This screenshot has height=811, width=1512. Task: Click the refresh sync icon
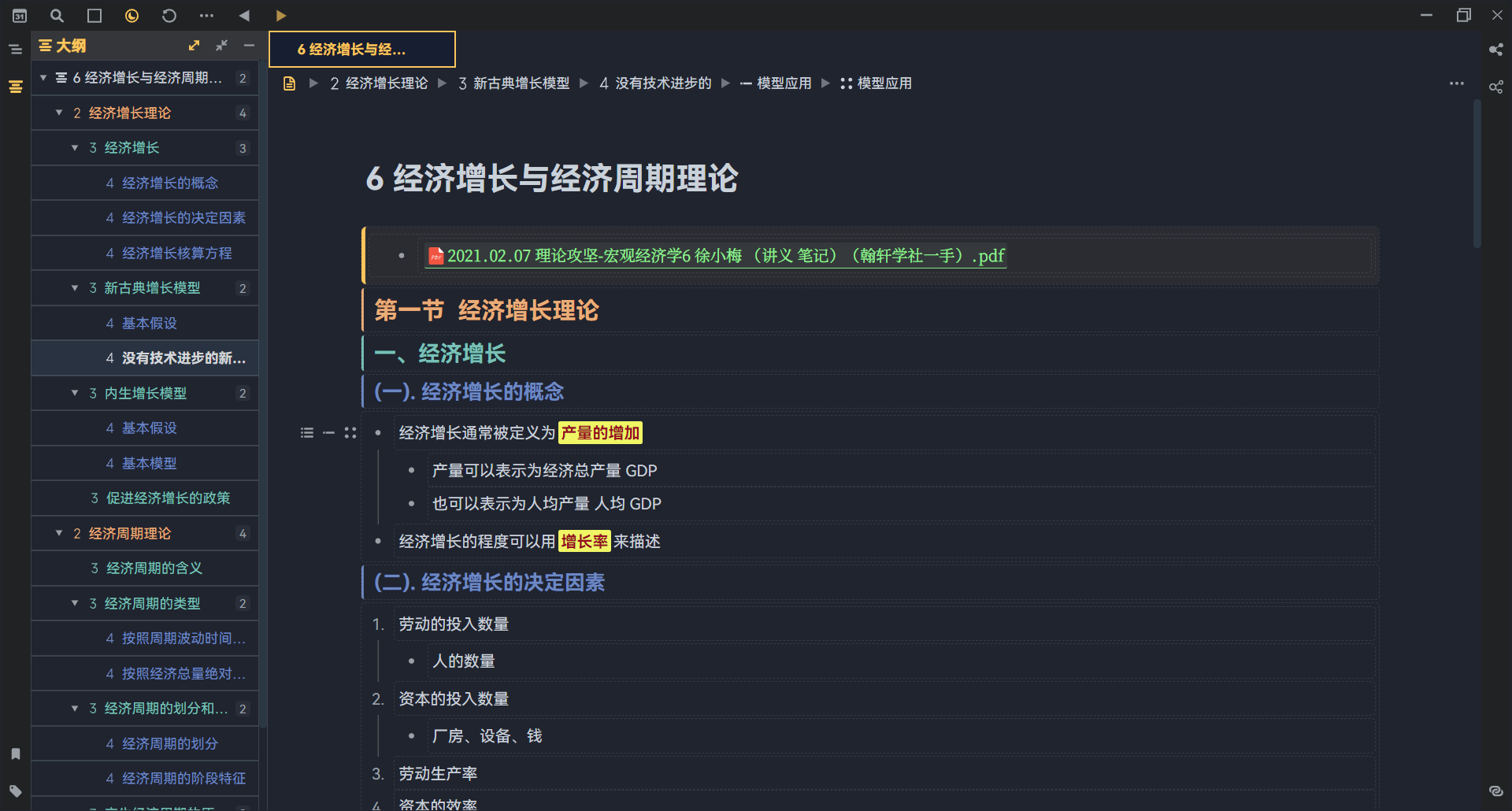[x=169, y=16]
